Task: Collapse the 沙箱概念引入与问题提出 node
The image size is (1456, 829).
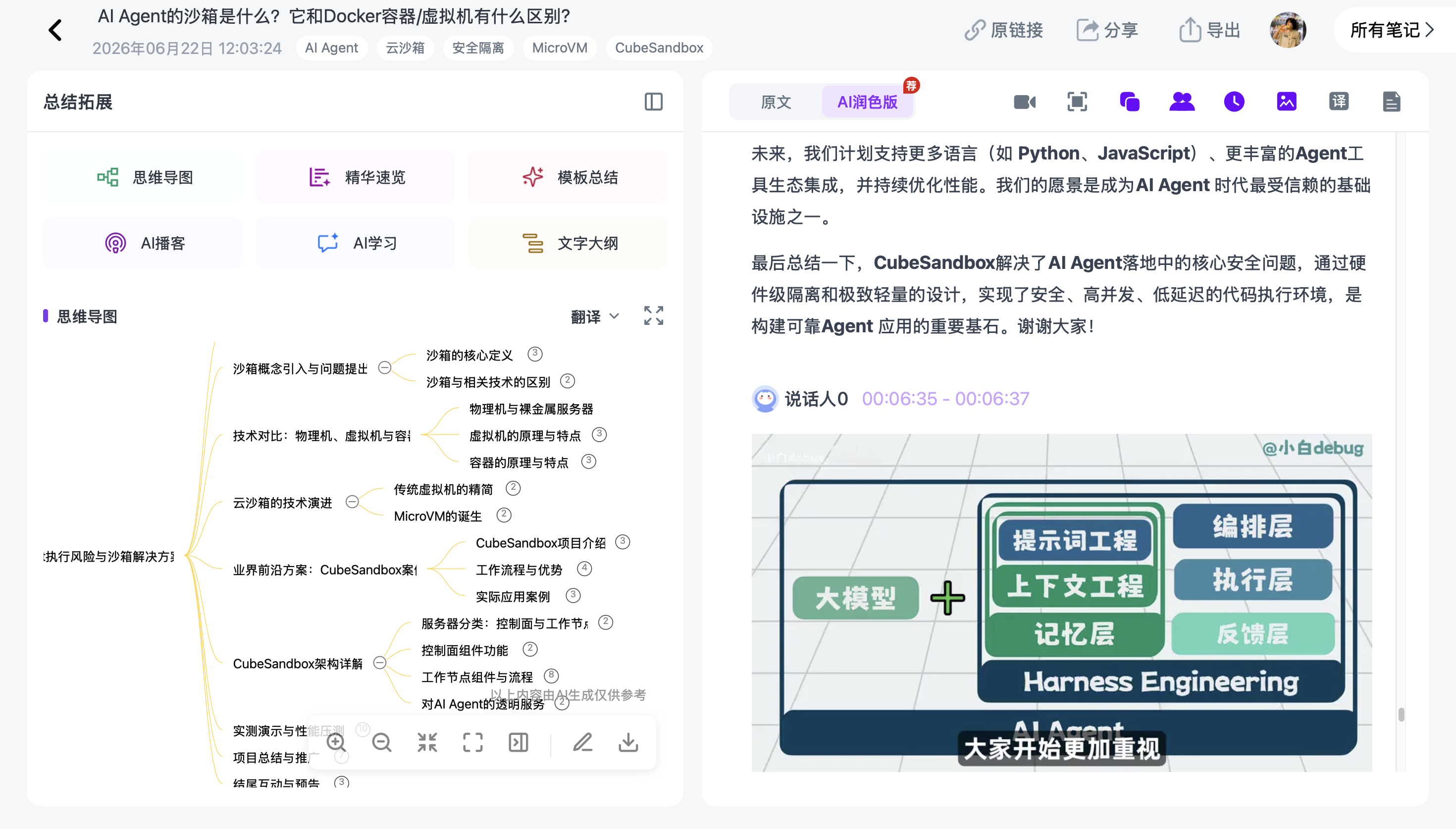Action: [x=385, y=368]
